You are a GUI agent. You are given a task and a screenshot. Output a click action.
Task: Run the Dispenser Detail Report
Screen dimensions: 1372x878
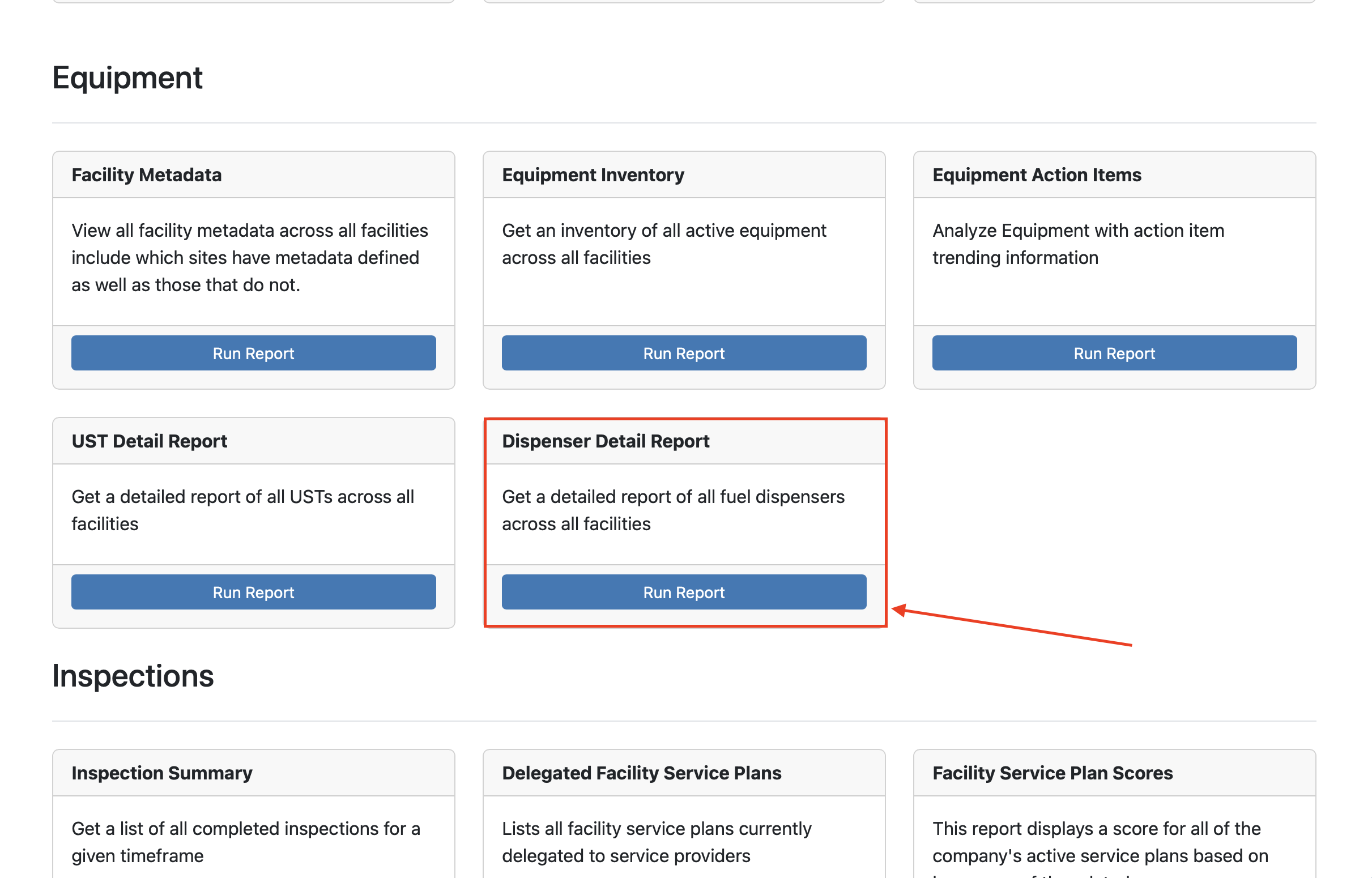click(683, 592)
